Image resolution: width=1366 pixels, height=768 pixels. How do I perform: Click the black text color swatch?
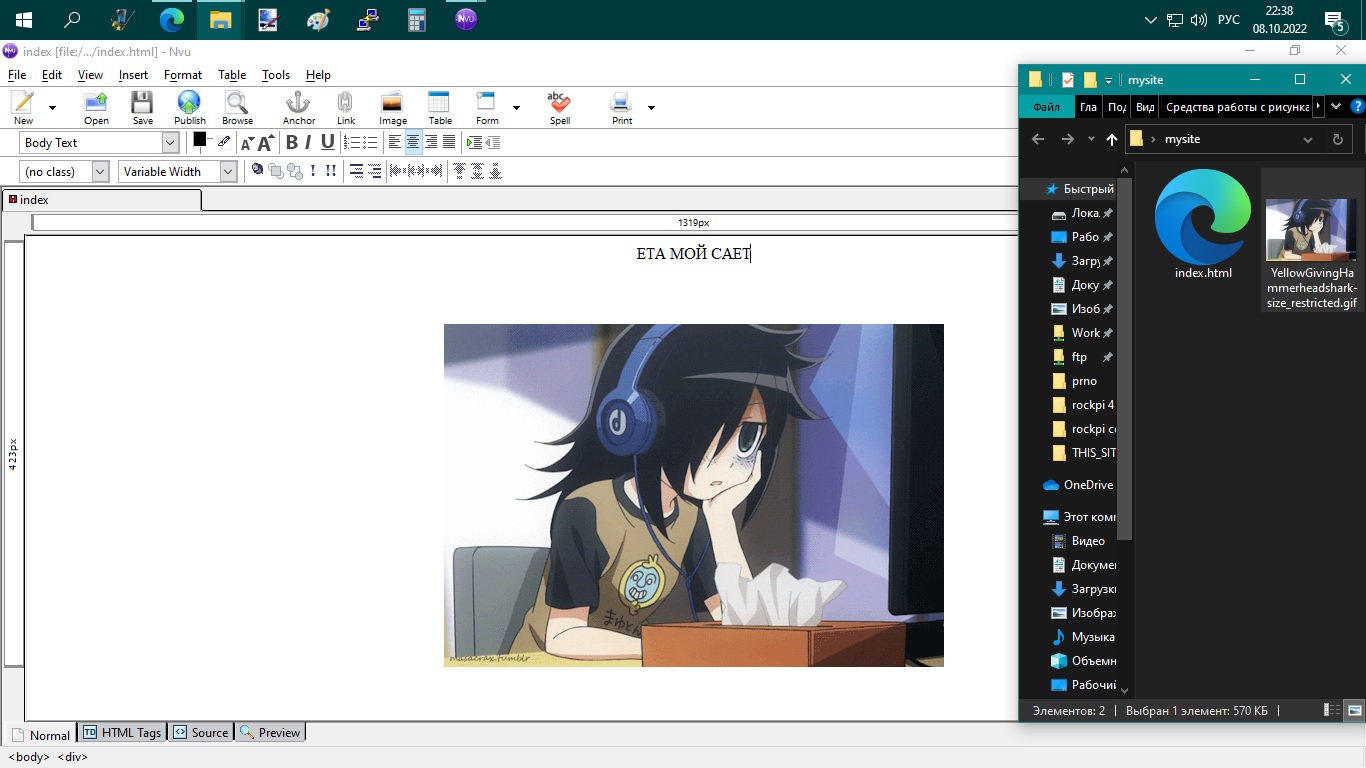(x=200, y=140)
